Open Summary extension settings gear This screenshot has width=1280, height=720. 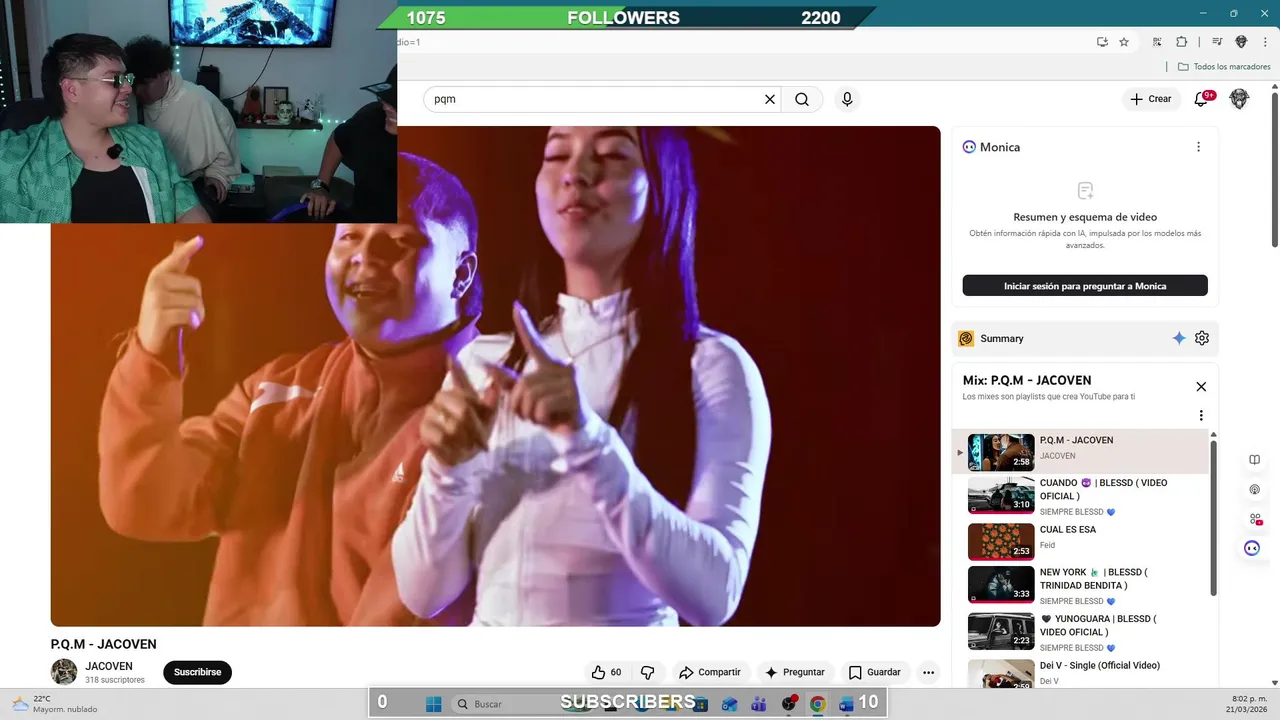pos(1202,338)
